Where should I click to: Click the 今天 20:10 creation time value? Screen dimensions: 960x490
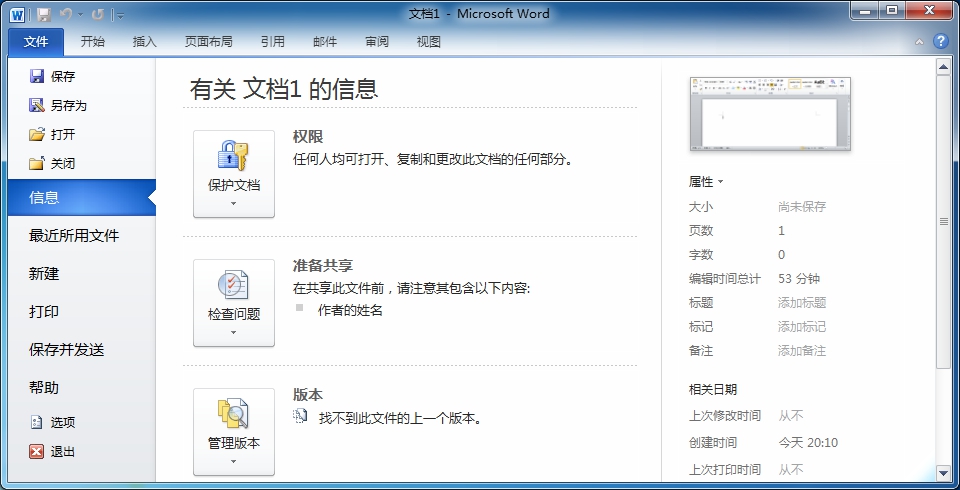(x=808, y=442)
